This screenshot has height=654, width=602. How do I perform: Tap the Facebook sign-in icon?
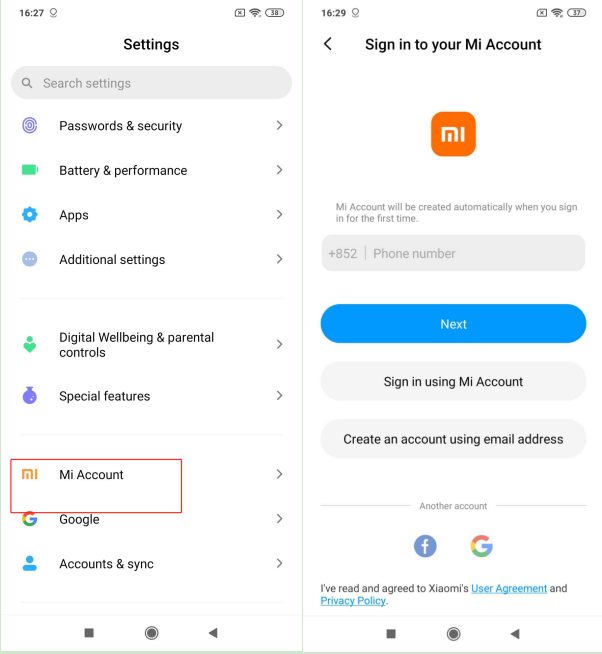(x=425, y=546)
